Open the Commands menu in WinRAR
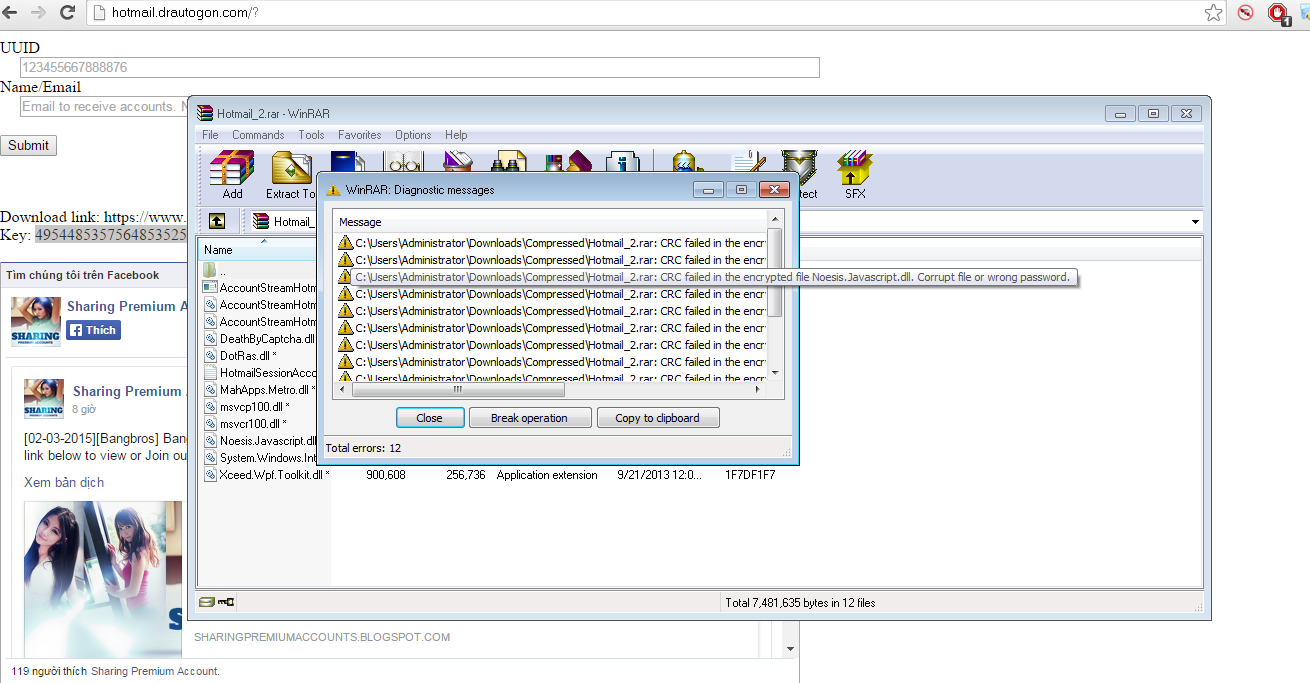 coord(258,135)
